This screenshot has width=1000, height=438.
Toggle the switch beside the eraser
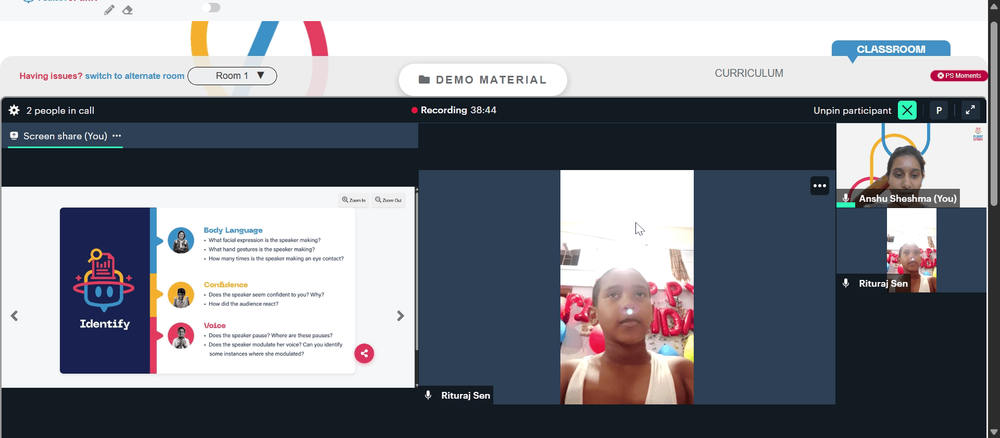point(211,7)
